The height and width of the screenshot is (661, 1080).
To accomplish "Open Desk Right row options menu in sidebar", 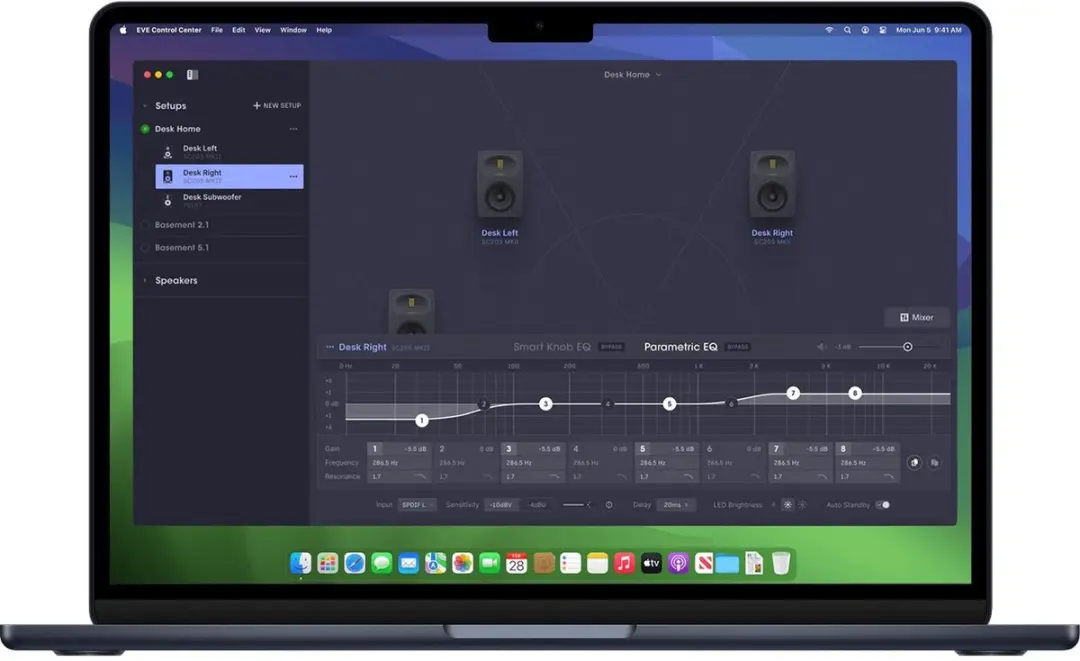I will [x=293, y=176].
